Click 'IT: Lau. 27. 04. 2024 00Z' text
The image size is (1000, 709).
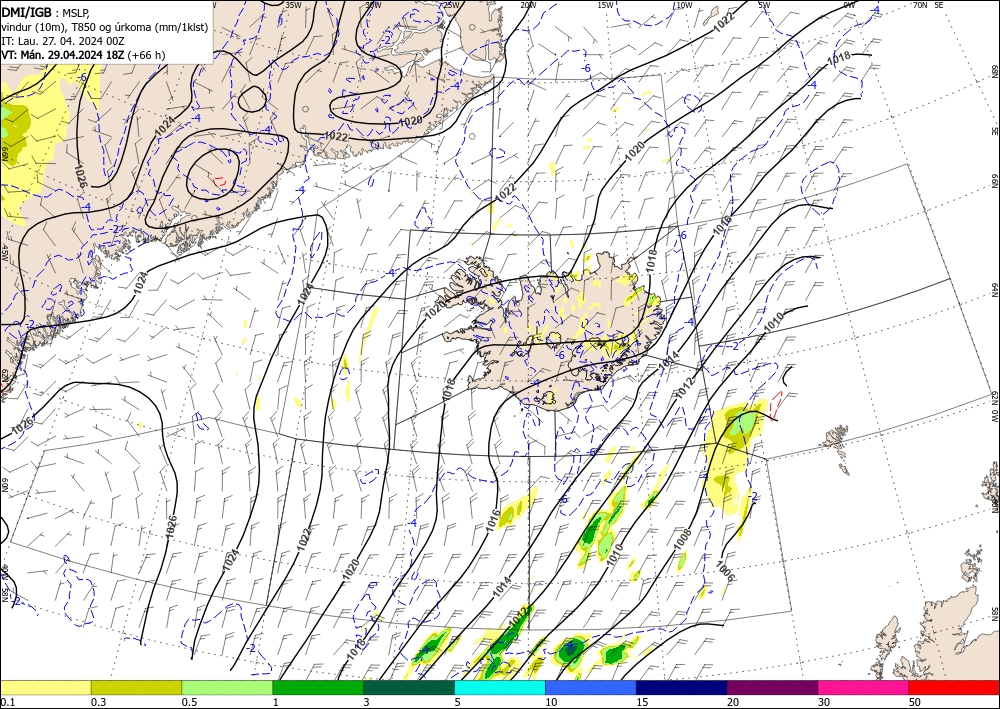coord(63,41)
